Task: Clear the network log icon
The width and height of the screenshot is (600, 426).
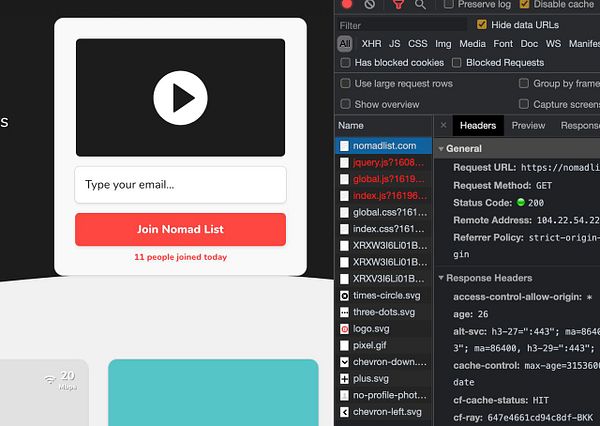Action: click(x=370, y=4)
